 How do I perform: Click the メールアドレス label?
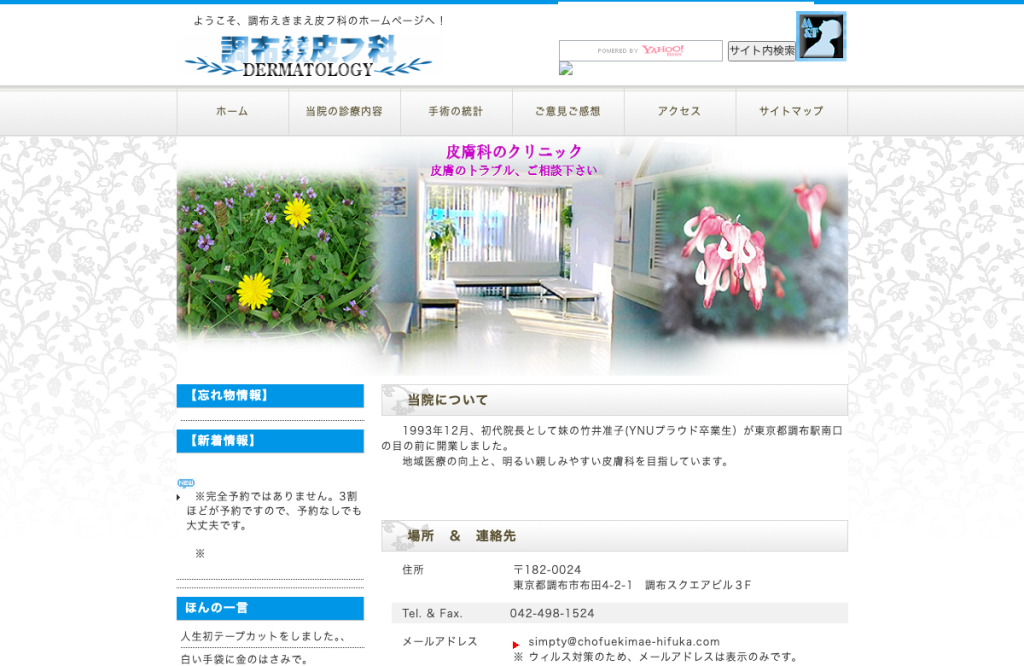pyautogui.click(x=440, y=642)
